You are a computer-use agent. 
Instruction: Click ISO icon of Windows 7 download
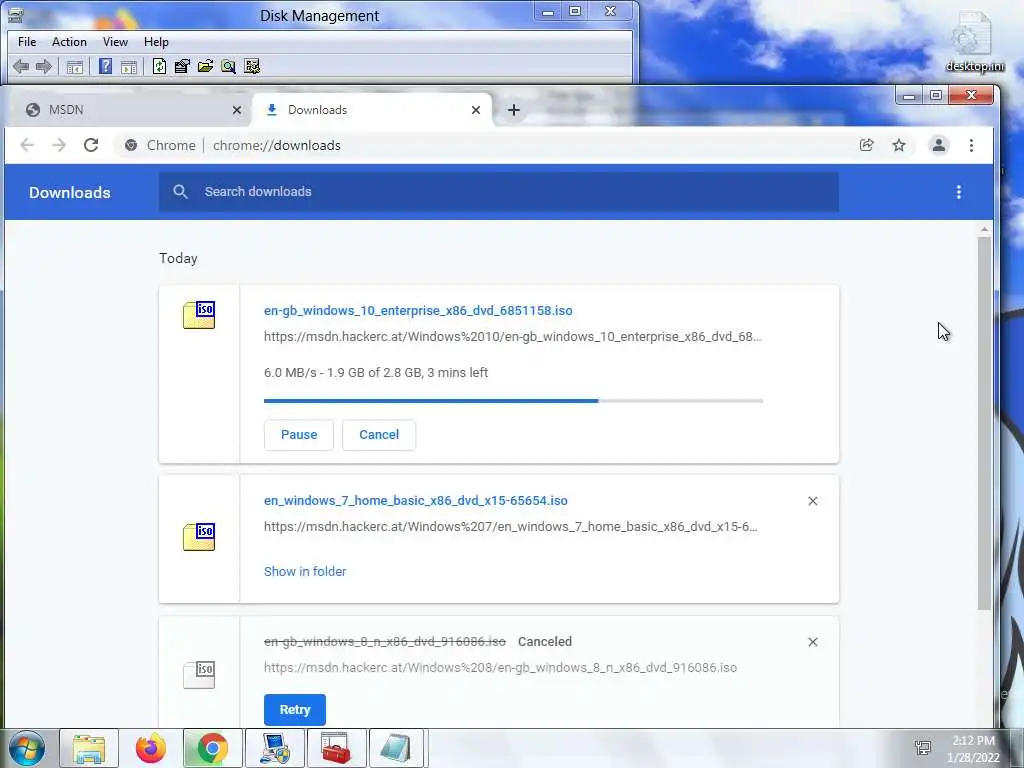pyautogui.click(x=199, y=537)
